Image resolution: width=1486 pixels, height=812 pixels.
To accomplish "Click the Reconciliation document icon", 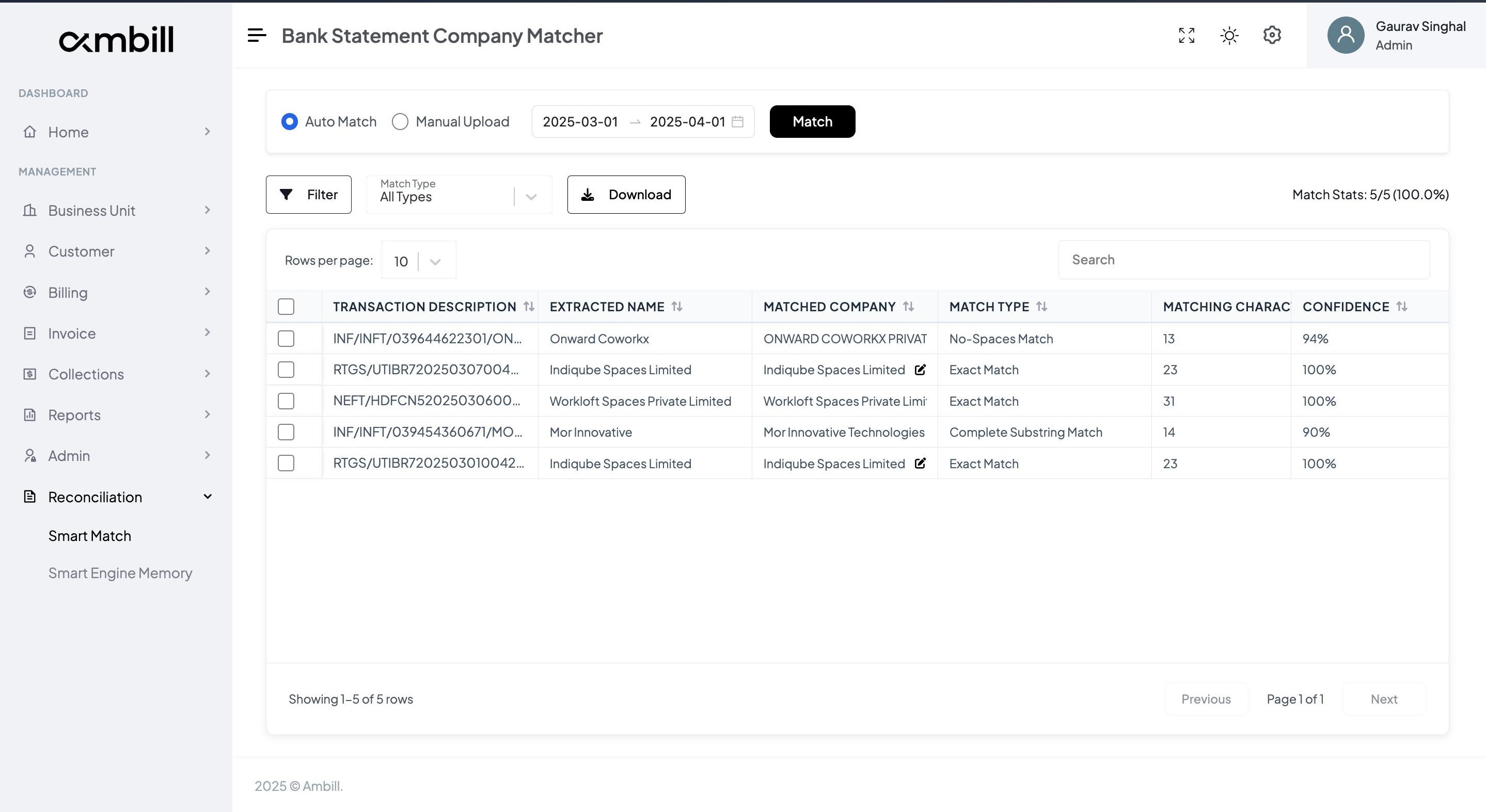I will tap(30, 497).
